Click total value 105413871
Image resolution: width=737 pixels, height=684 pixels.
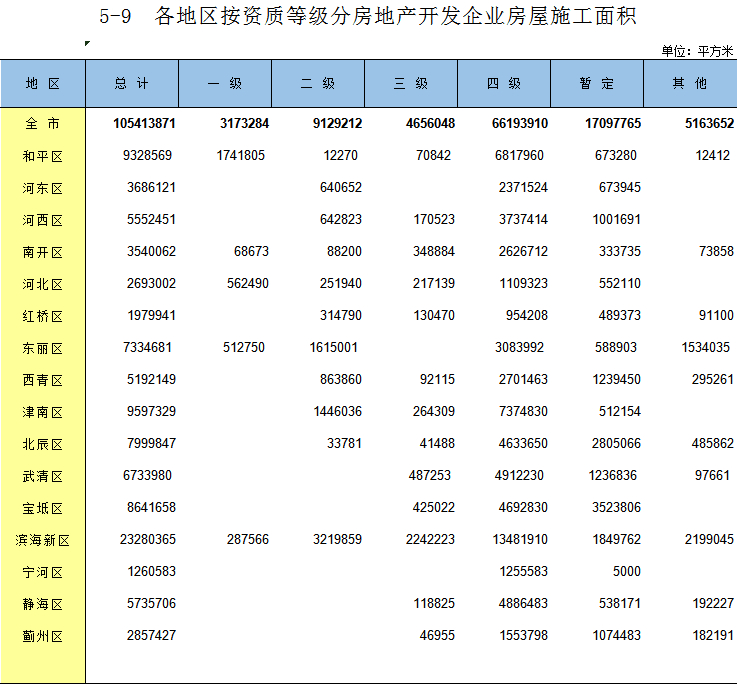point(144,123)
